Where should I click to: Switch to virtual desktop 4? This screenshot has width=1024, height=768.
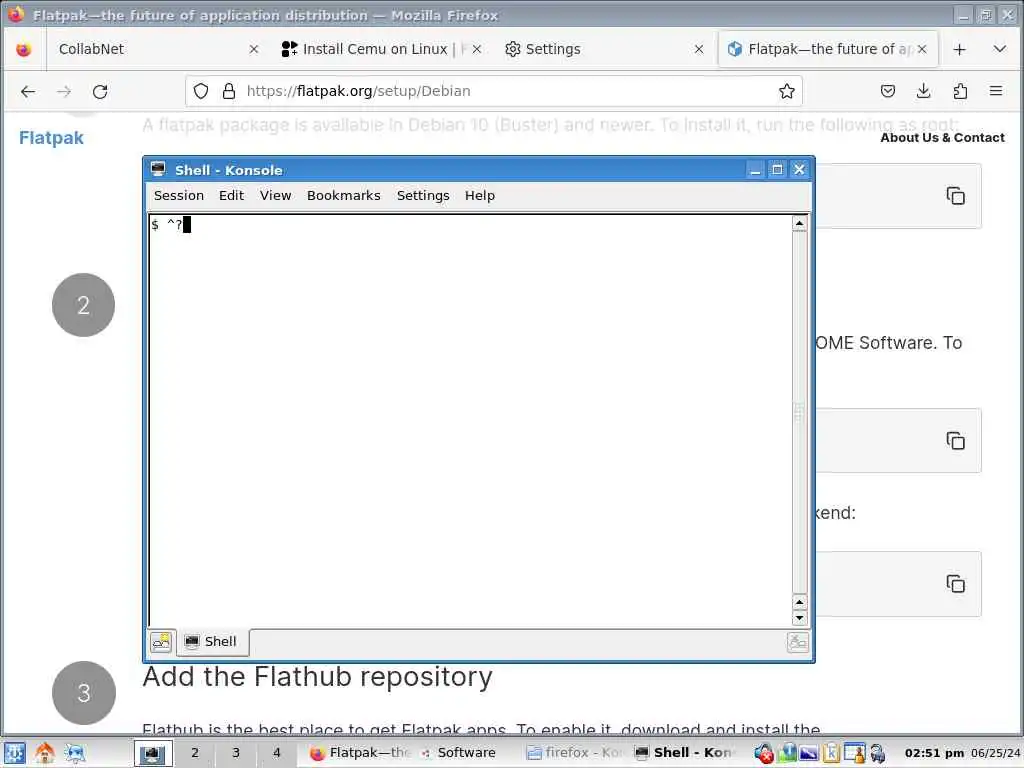(277, 753)
